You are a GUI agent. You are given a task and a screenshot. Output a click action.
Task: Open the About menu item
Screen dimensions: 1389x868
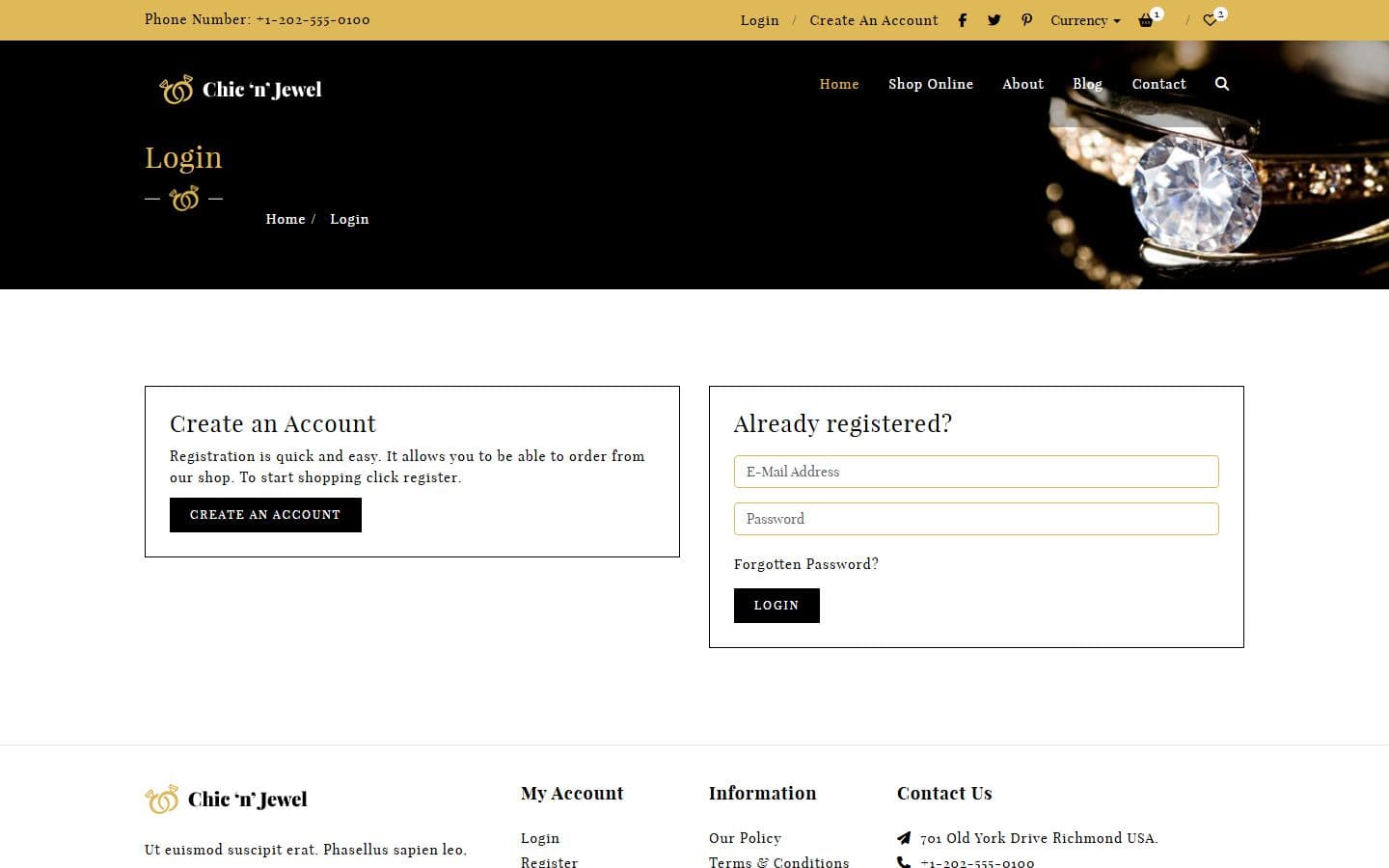tap(1022, 84)
